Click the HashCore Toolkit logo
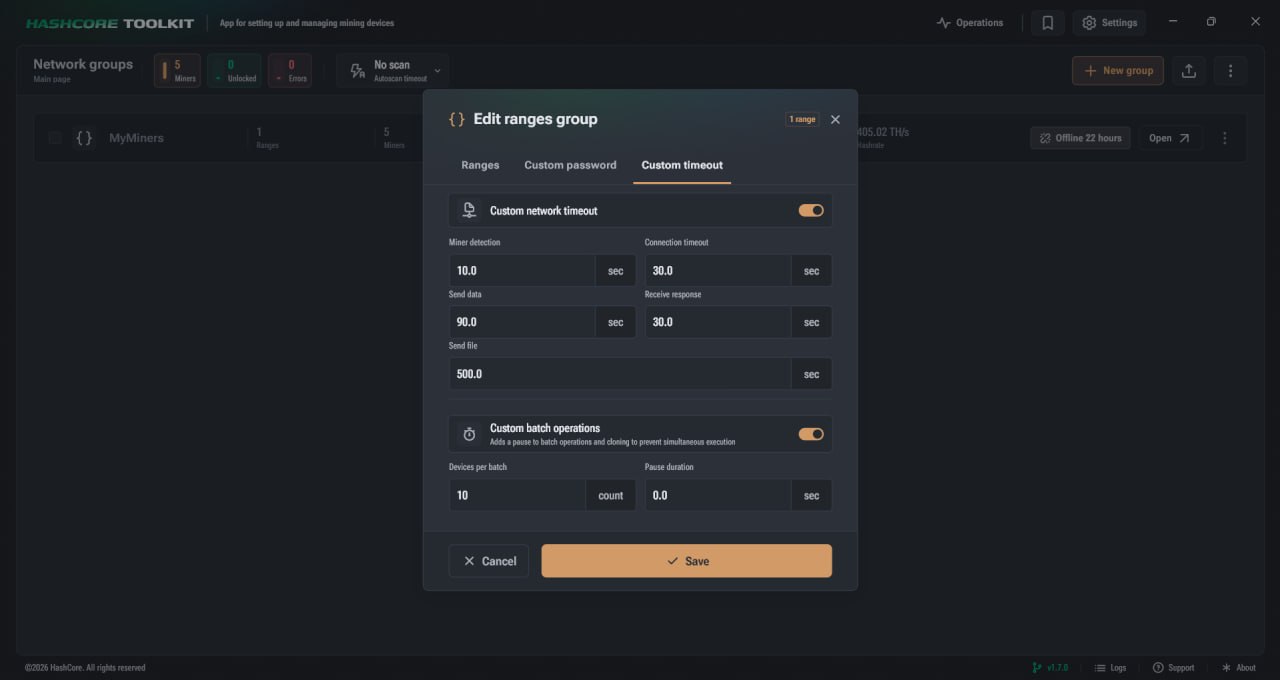Image resolution: width=1280 pixels, height=680 pixels. tap(110, 23)
